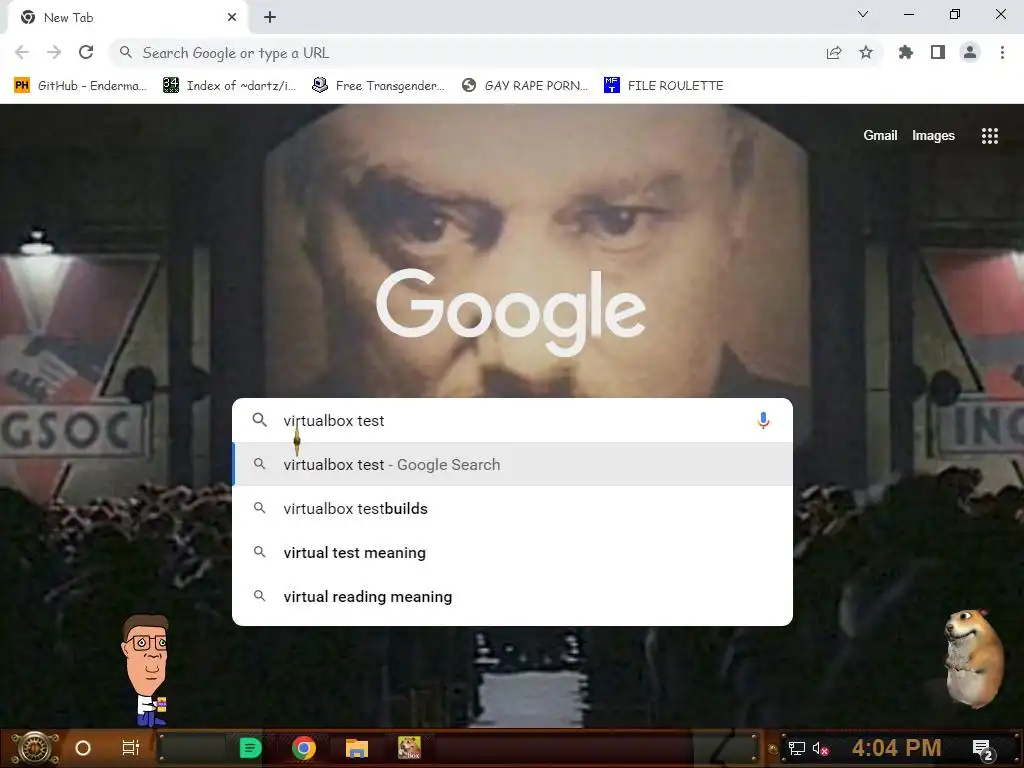Open the Chrome profile avatar menu

pos(970,52)
